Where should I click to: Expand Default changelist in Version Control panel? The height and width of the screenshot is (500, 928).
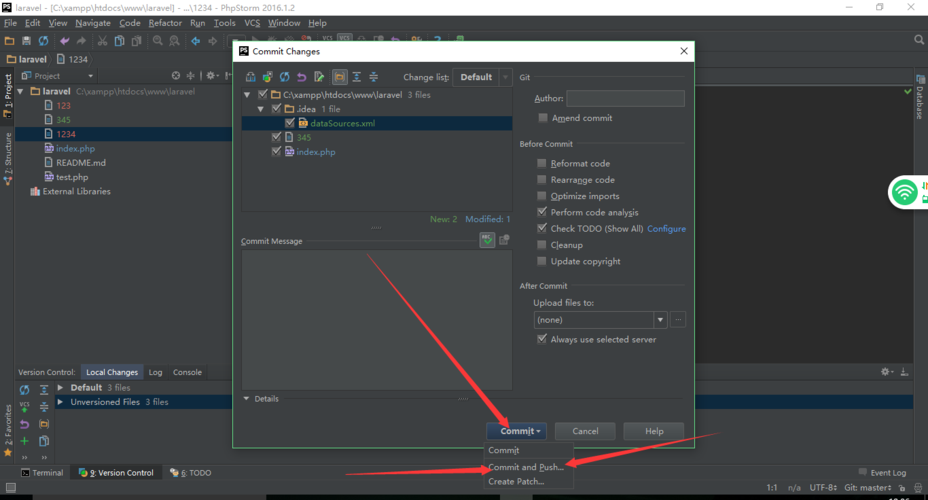(x=60, y=388)
